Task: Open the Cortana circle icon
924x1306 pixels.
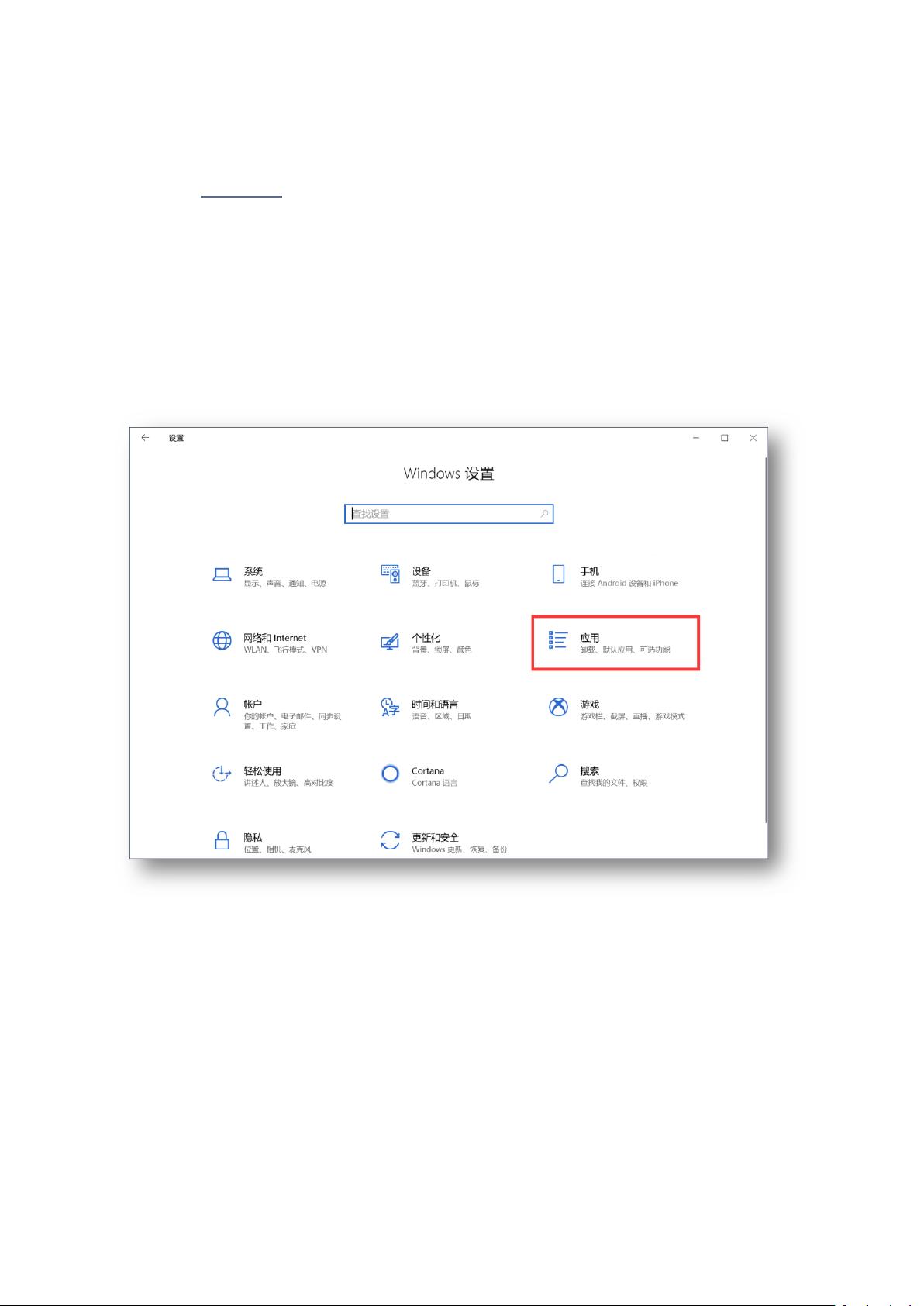Action: pos(390,774)
